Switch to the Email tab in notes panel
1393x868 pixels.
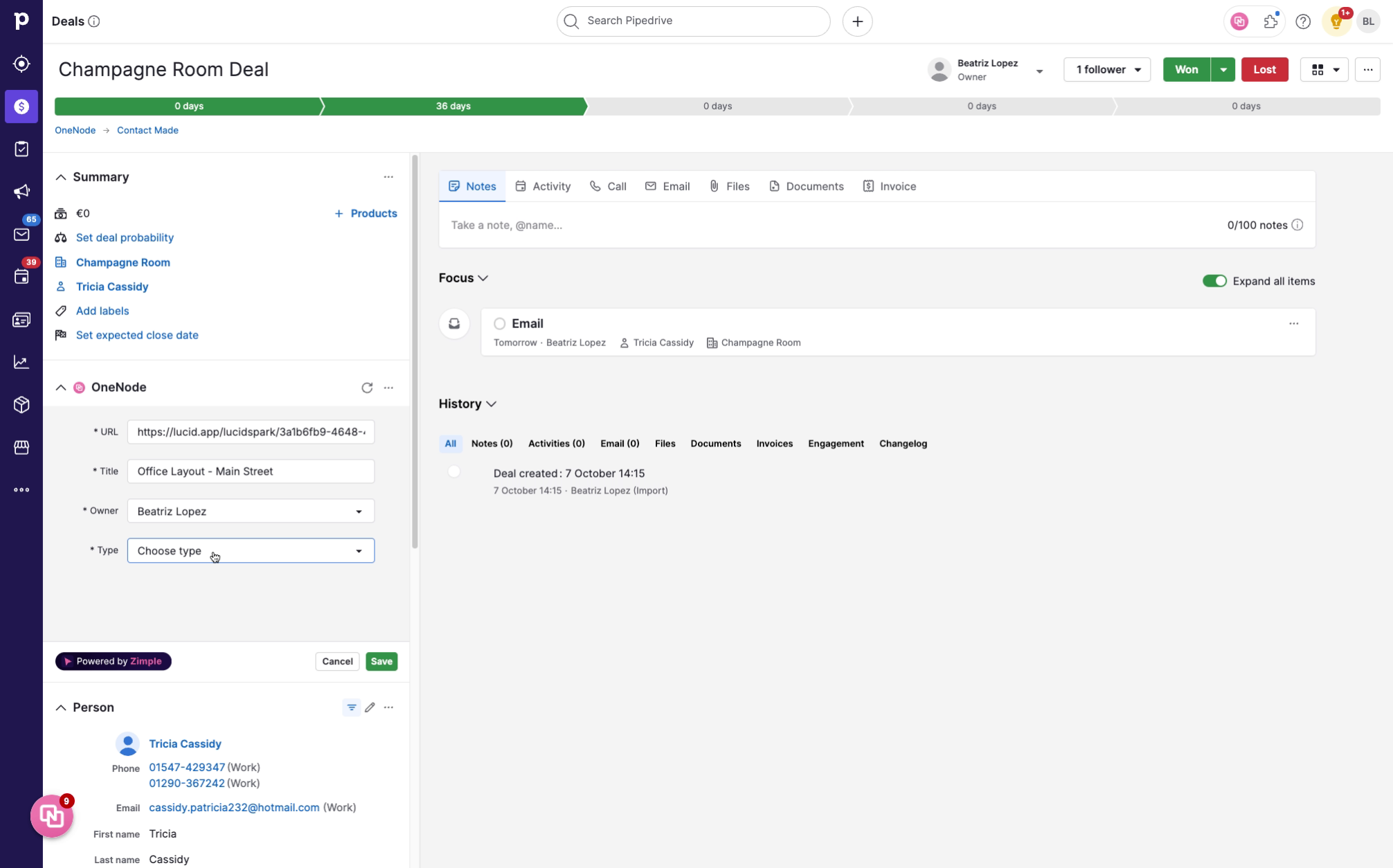(x=676, y=186)
